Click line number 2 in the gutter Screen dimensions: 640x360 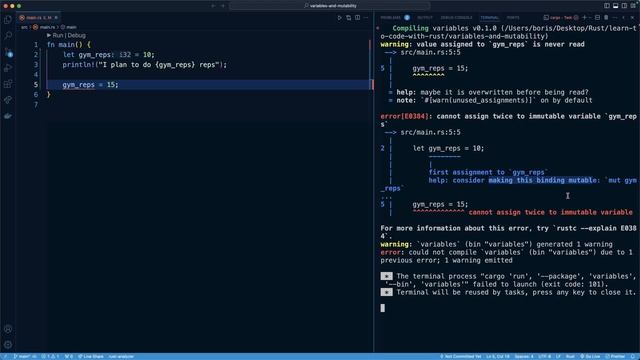coord(36,55)
